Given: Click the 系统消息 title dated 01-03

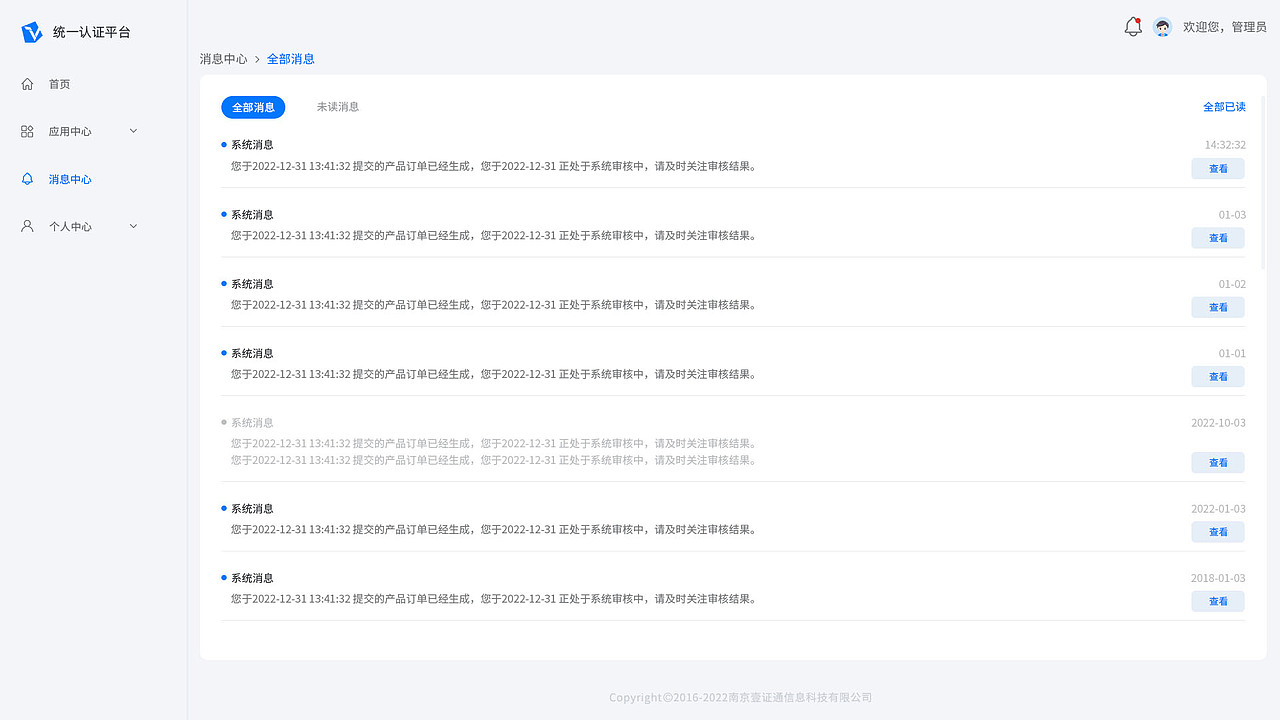Looking at the screenshot, I should (252, 215).
